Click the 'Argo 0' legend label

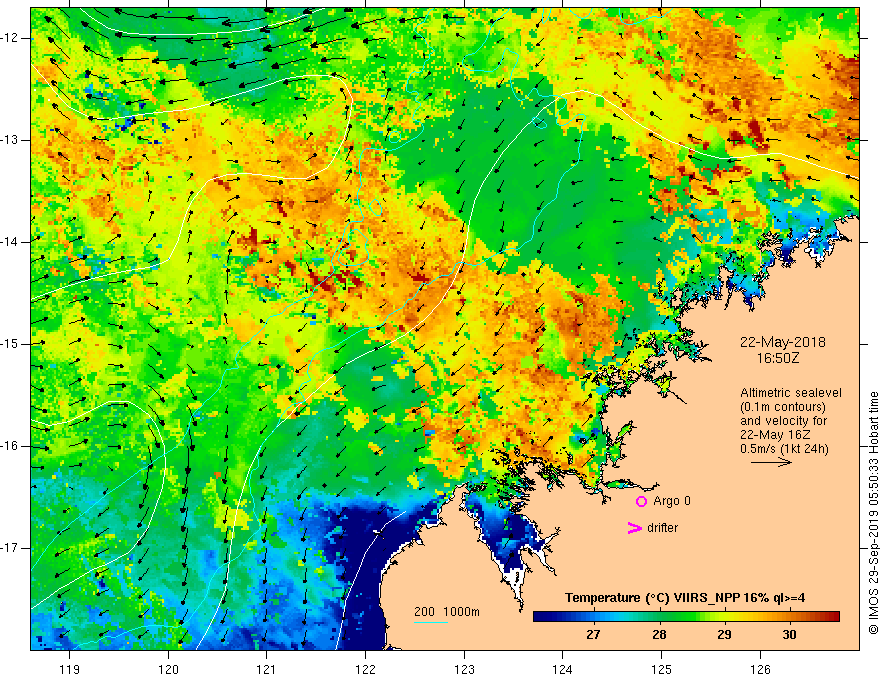pos(672,501)
